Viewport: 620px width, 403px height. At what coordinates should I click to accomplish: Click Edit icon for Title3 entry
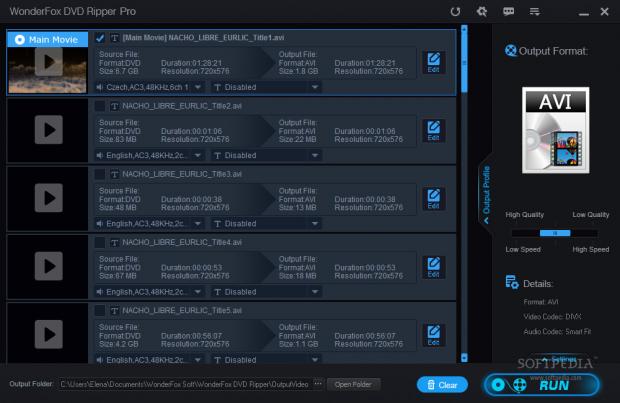point(433,199)
